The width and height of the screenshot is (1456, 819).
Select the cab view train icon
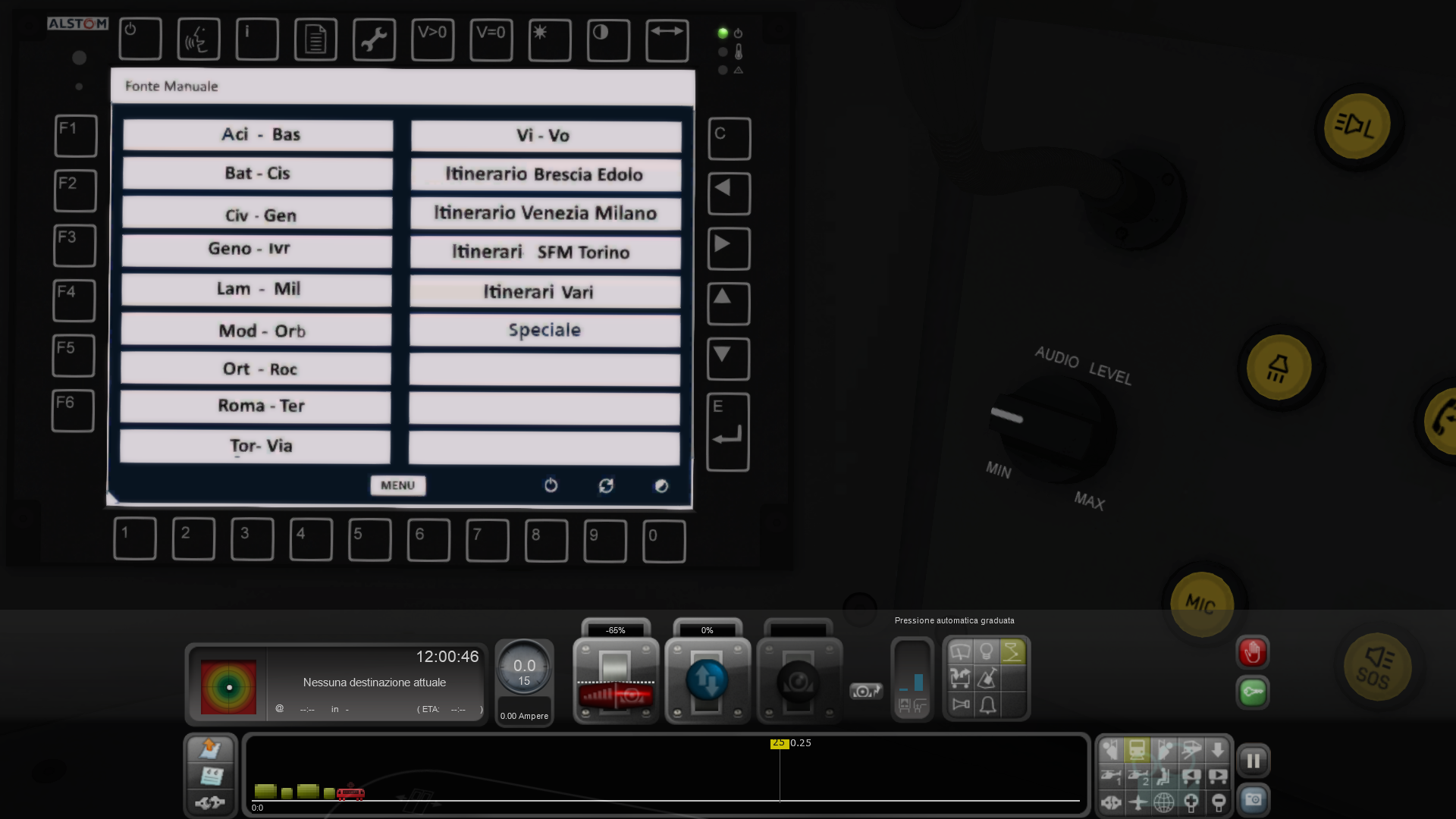pyautogui.click(x=1137, y=750)
